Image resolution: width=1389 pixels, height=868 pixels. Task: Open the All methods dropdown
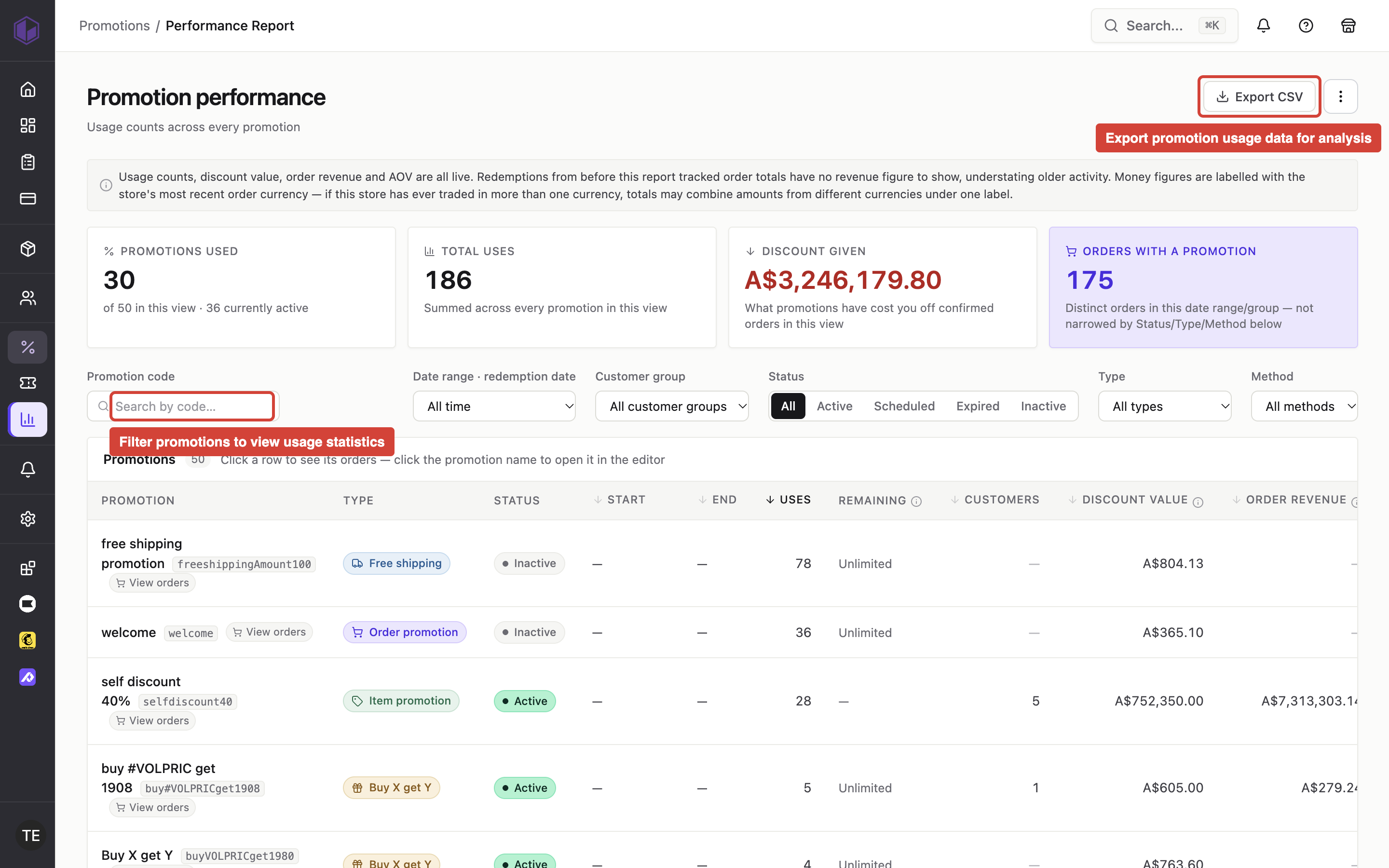[1304, 407]
